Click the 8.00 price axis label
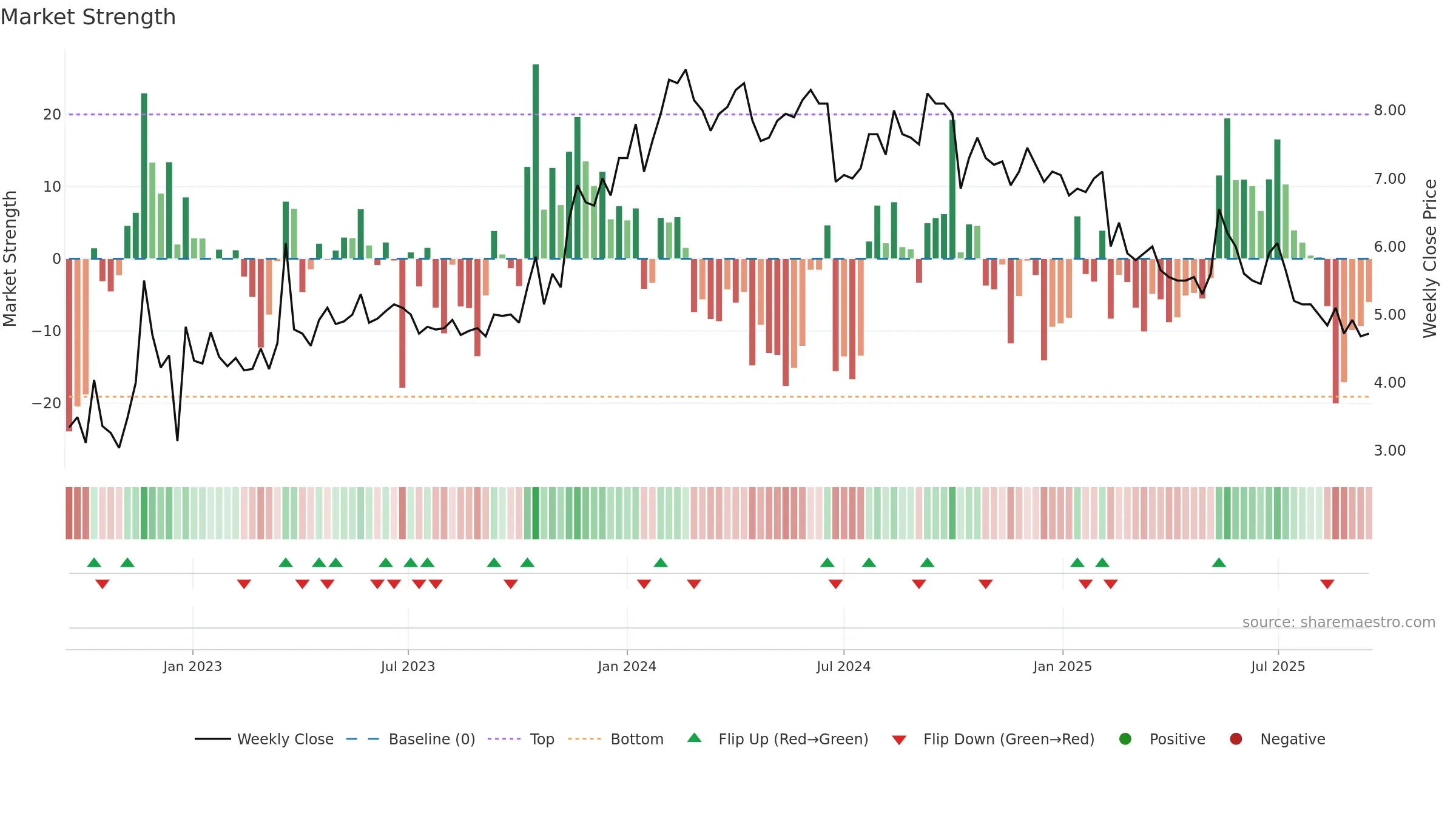Screen dimensions: 1456x819 coord(1390,110)
